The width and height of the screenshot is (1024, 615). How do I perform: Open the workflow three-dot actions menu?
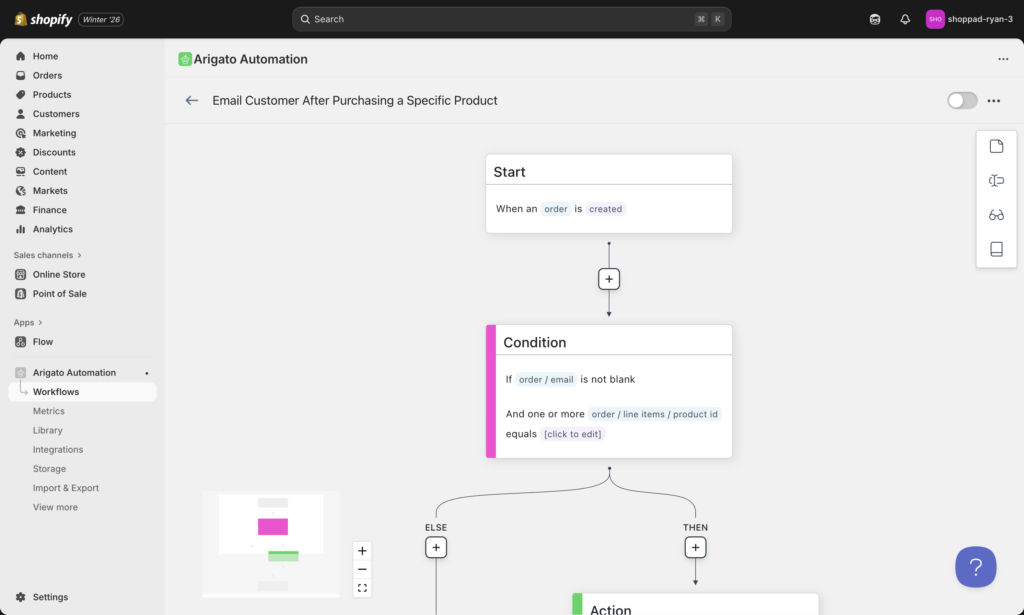click(x=994, y=100)
